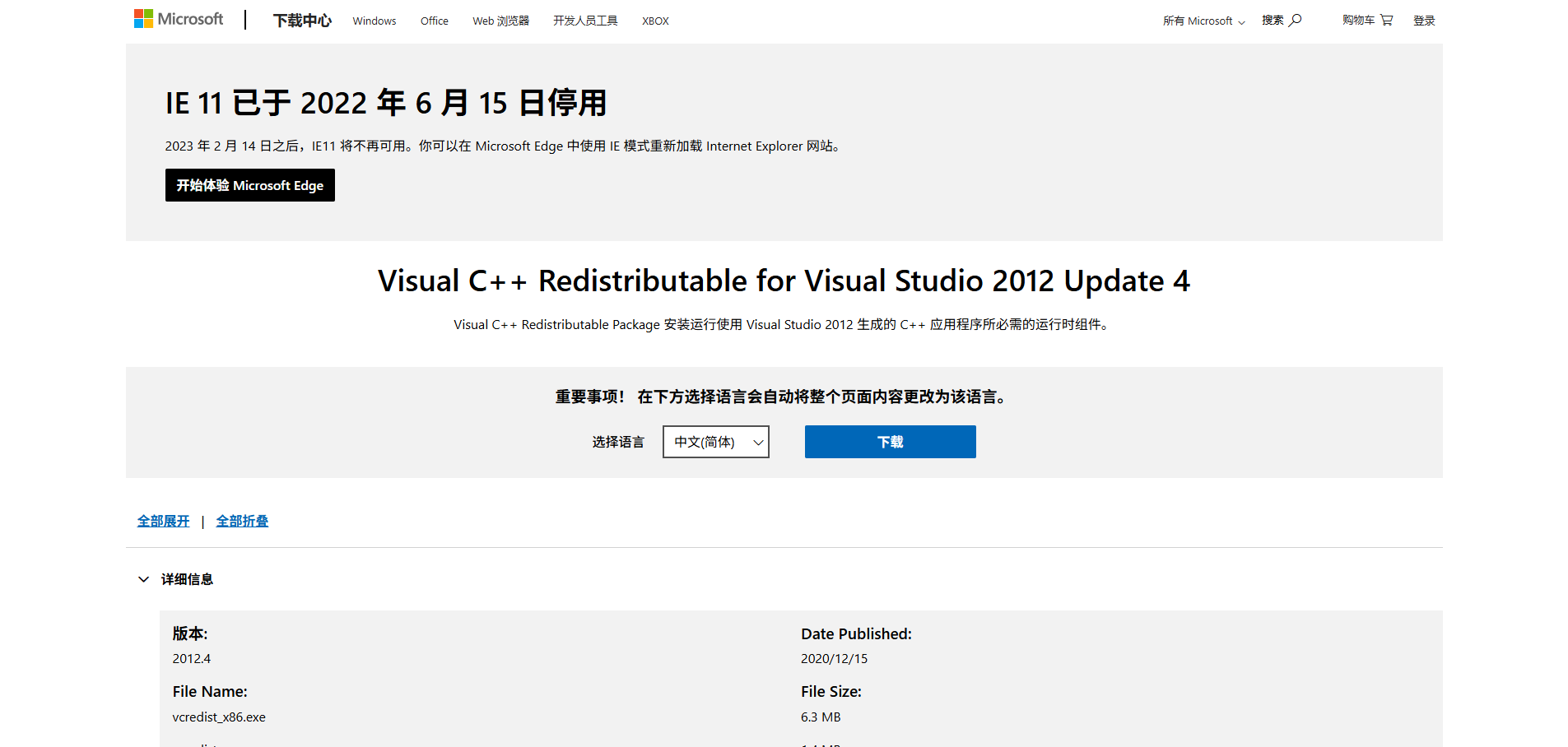The image size is (1568, 747).
Task: Click 开始体验 Microsoft Edge button
Action: [250, 185]
